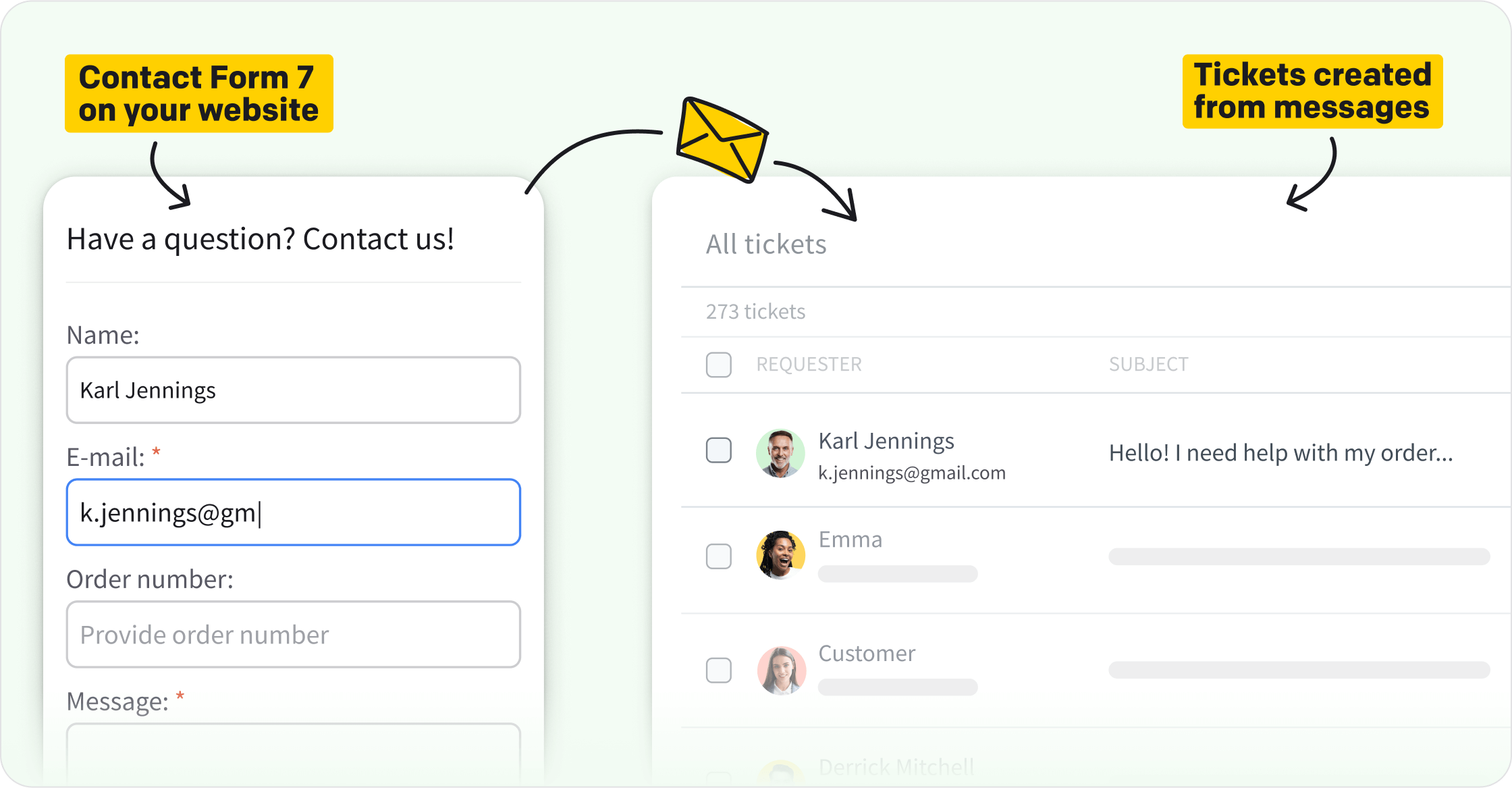Click the Customer requester name
Screen dimensions: 1512x788
tap(867, 654)
